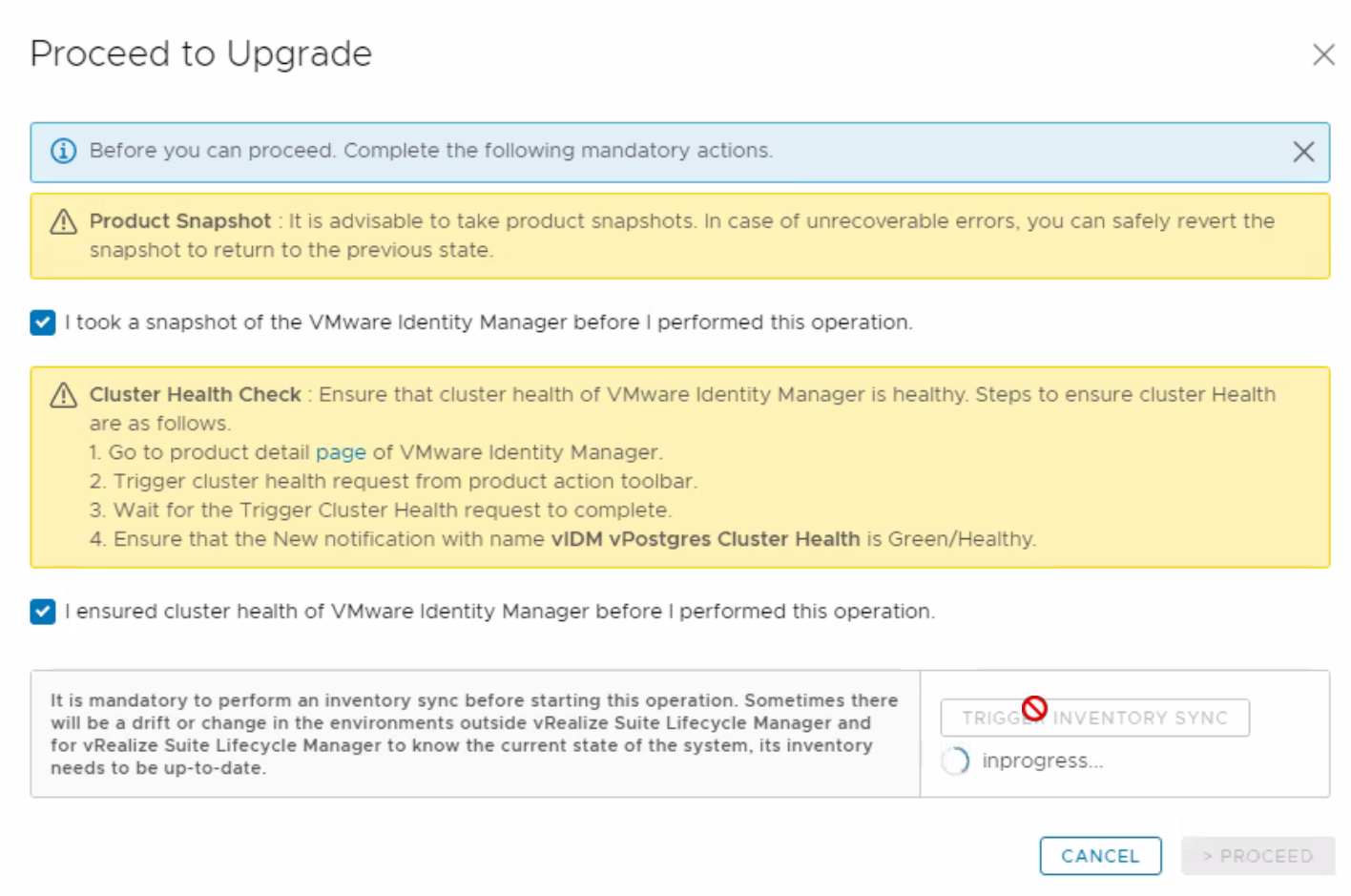Open the product detail page link
1351x896 pixels.
click(x=341, y=452)
